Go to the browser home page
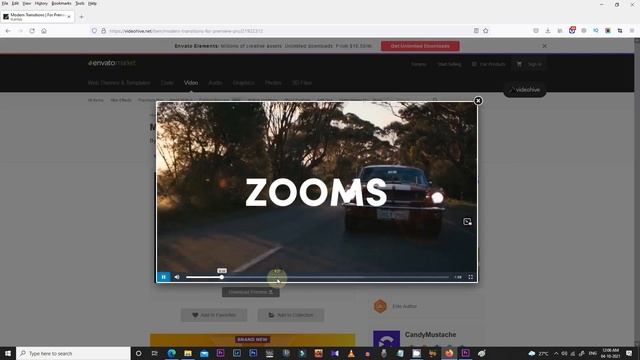This screenshot has width=640, height=360. [x=44, y=31]
